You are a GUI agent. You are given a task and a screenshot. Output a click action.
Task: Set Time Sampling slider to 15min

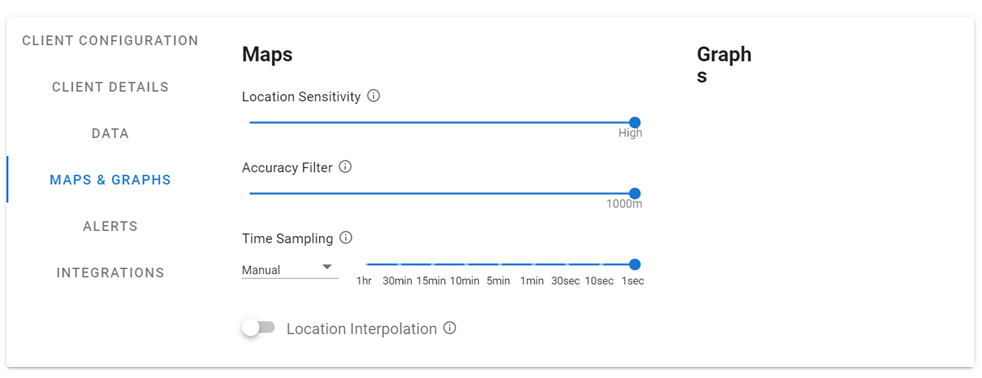tap(434, 264)
